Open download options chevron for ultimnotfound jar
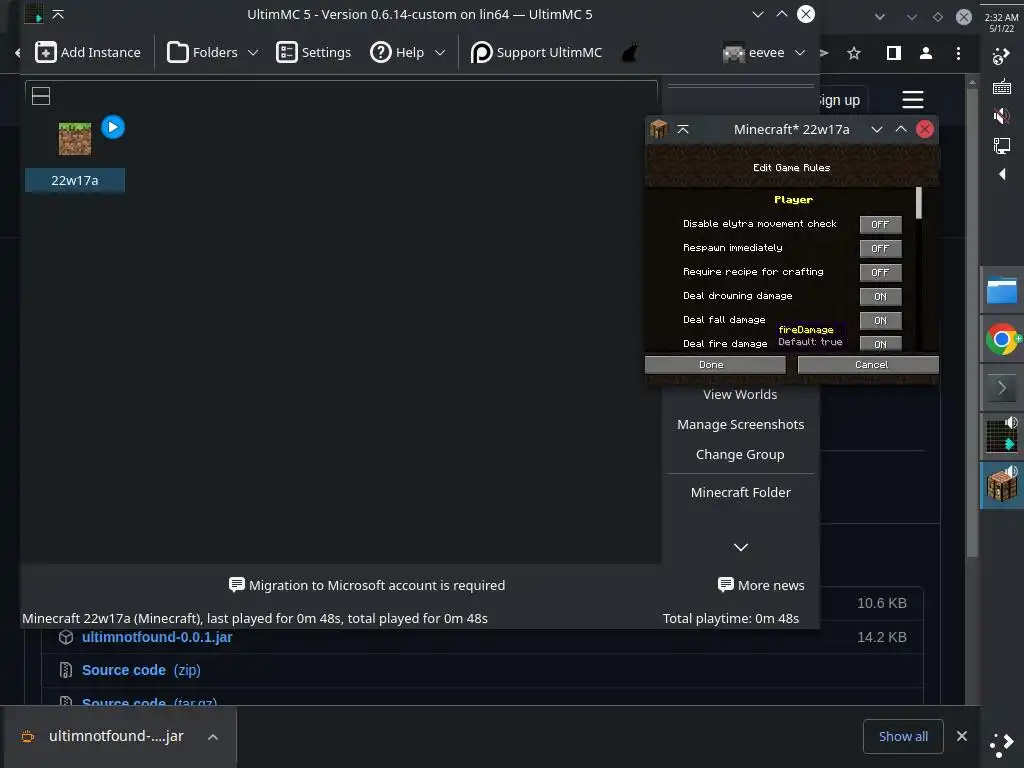 click(213, 737)
